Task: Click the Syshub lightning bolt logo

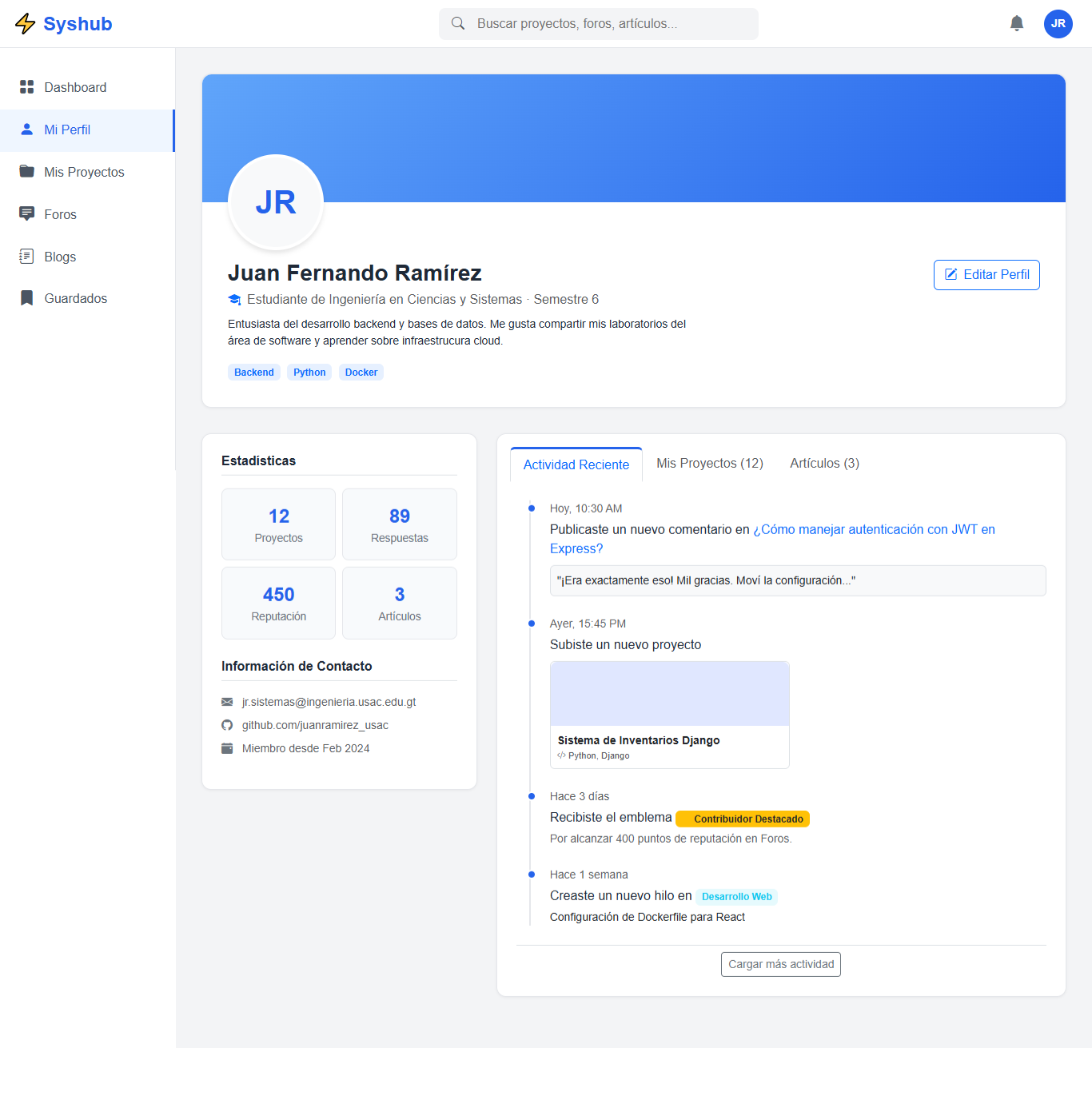Action: click(26, 24)
